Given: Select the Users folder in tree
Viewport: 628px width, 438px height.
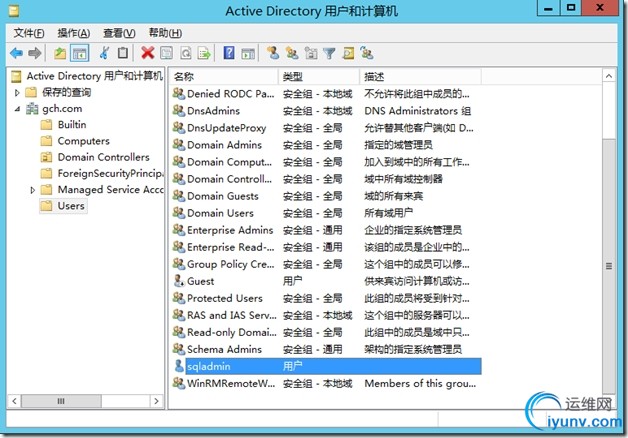Looking at the screenshot, I should (x=71, y=206).
